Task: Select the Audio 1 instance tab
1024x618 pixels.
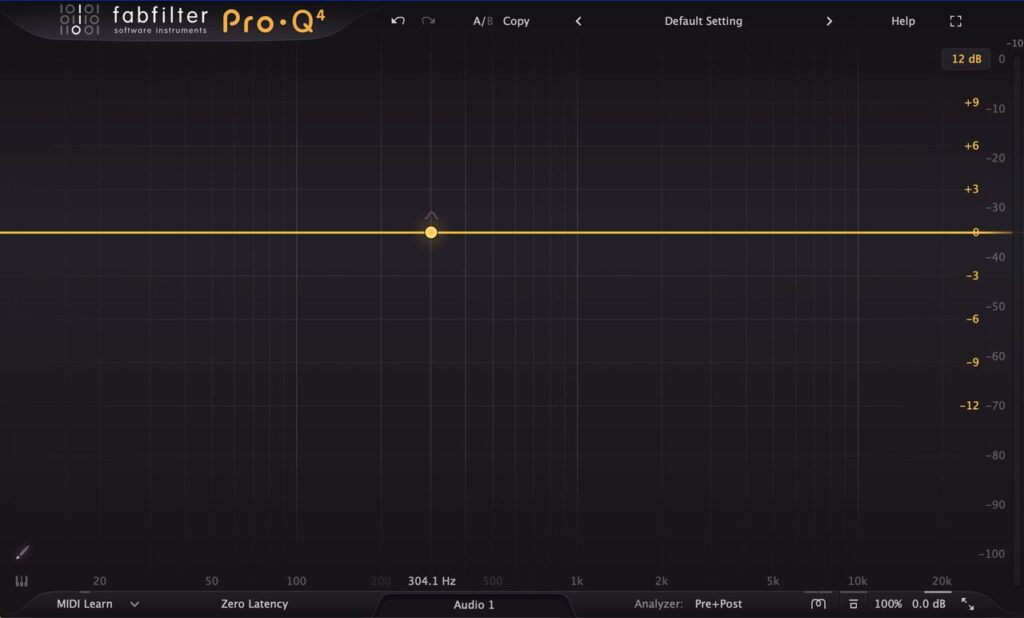Action: 474,605
